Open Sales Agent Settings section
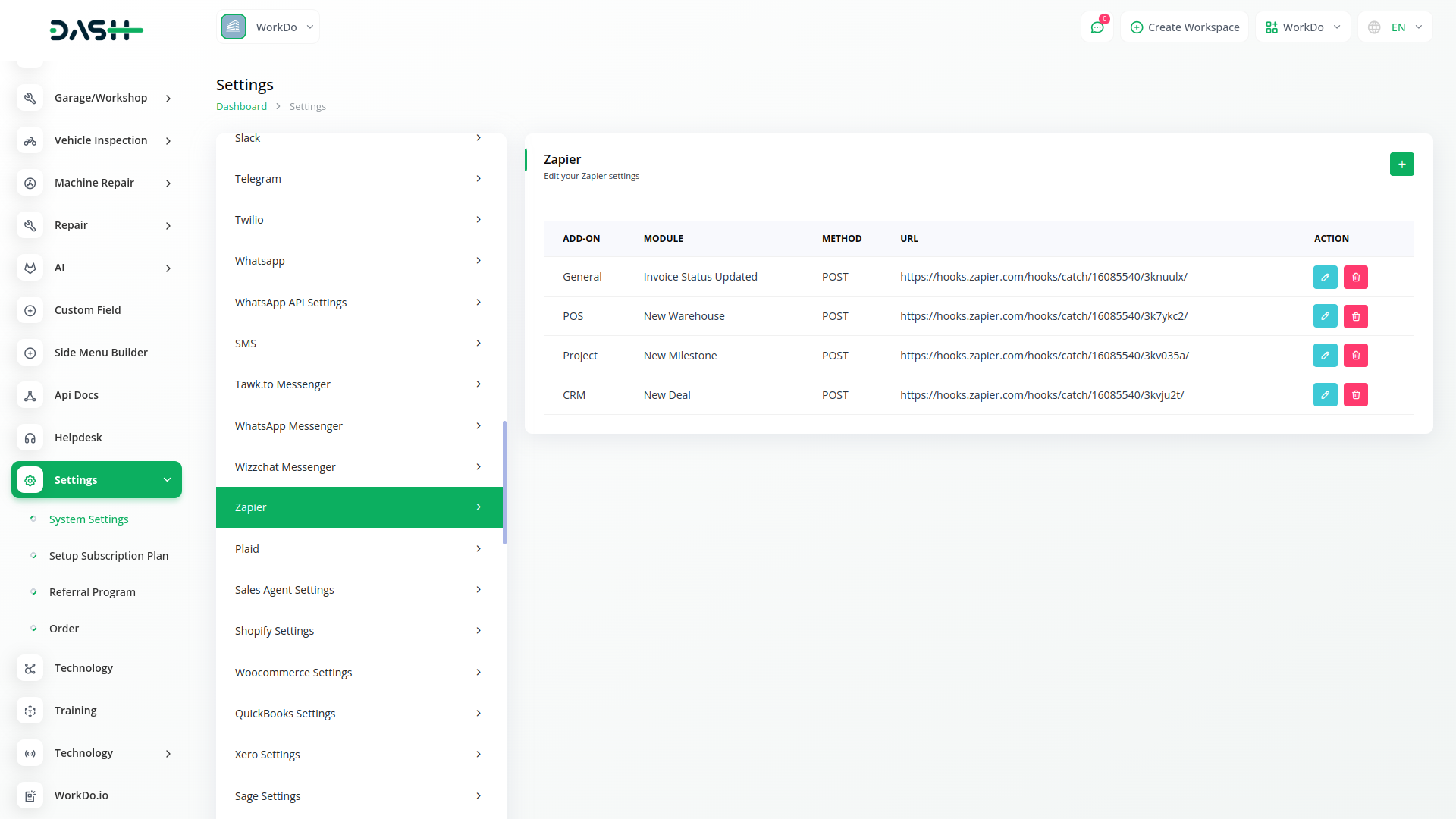Viewport: 1456px width, 819px height. [x=359, y=590]
